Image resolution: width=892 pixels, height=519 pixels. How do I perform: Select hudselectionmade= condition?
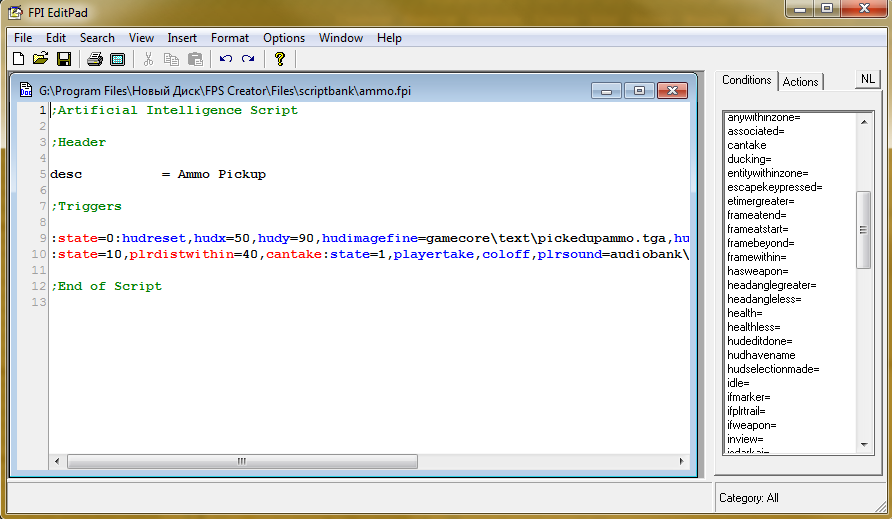click(773, 369)
